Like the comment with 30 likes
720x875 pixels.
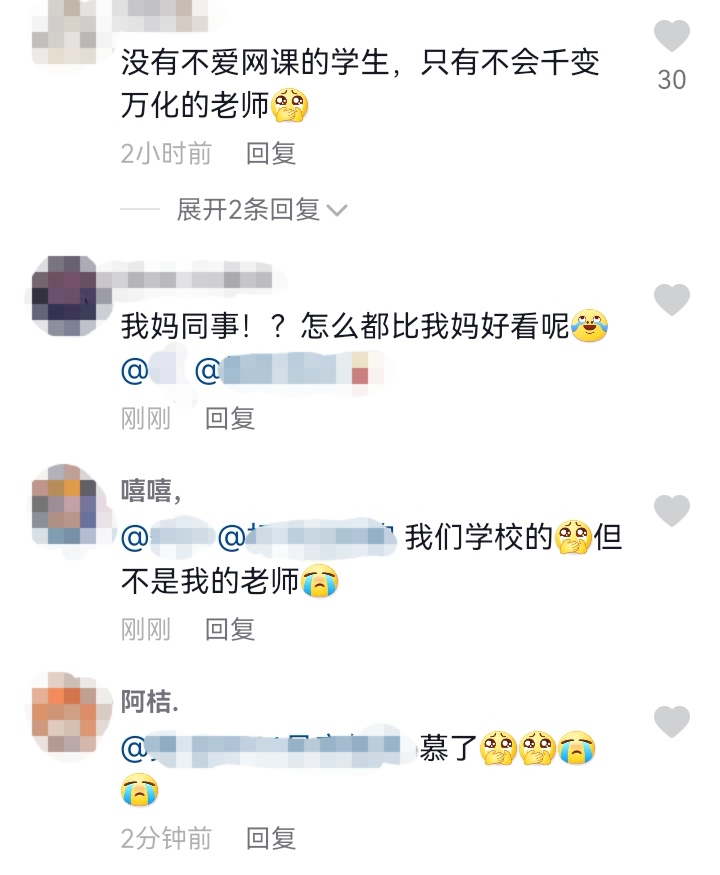pos(671,36)
